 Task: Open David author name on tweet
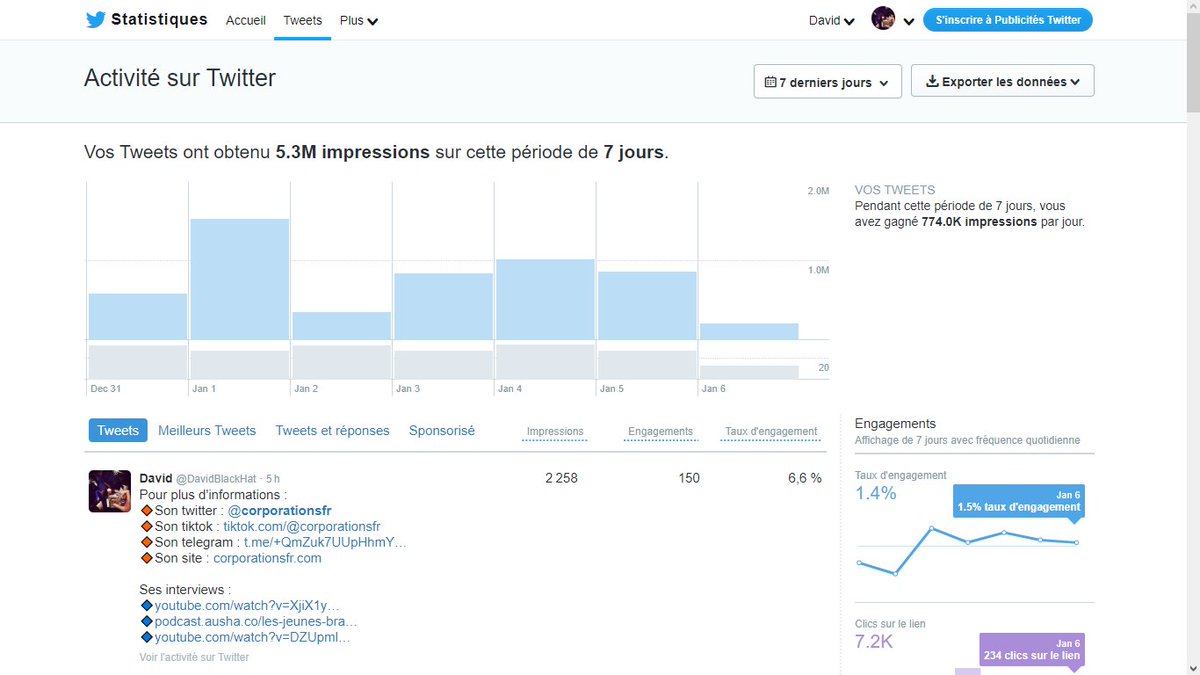[x=156, y=478]
